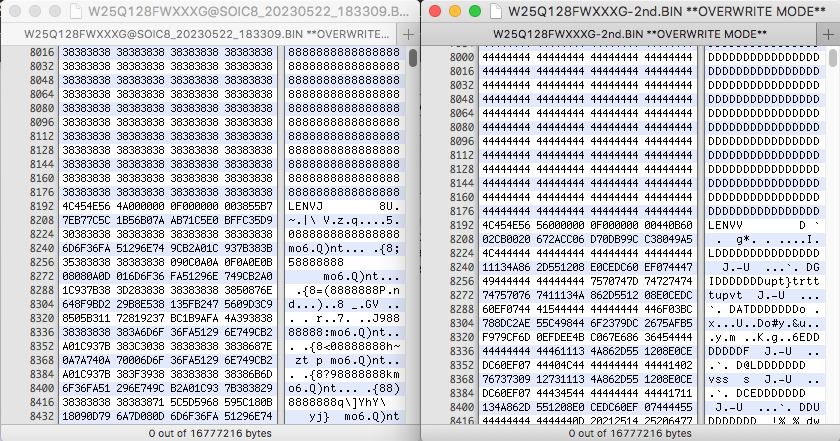Click offset 8432 in left window
The width and height of the screenshot is (840, 441).
pos(42,416)
